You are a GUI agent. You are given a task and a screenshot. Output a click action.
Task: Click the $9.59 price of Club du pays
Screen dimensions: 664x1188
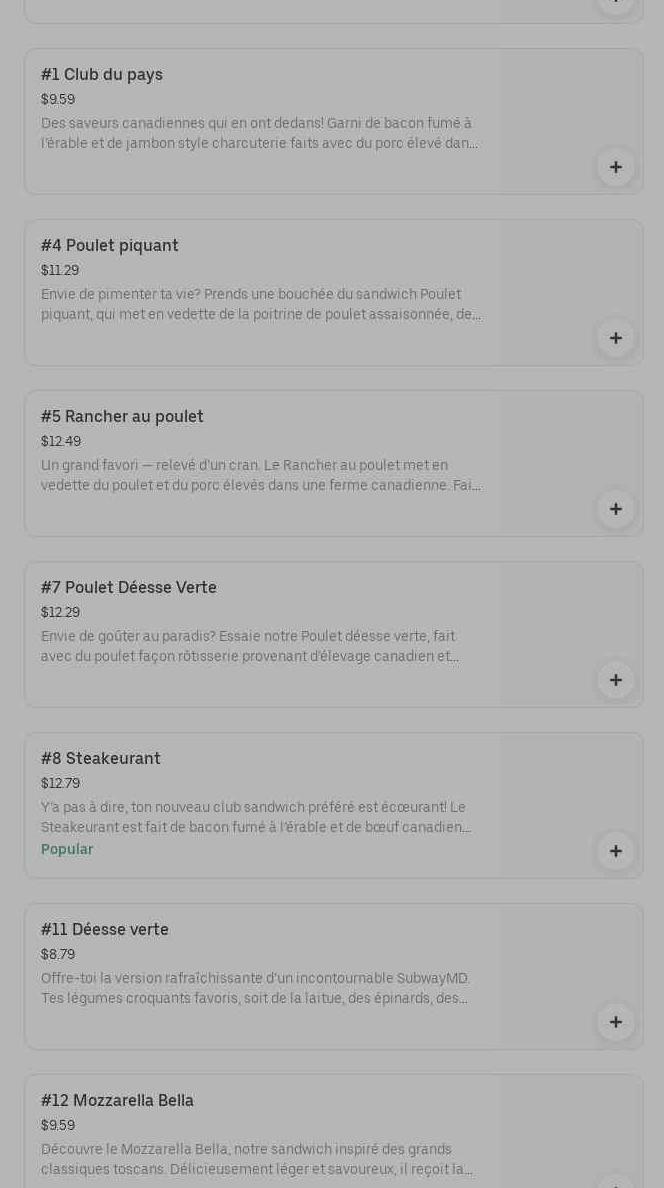[x=58, y=100]
